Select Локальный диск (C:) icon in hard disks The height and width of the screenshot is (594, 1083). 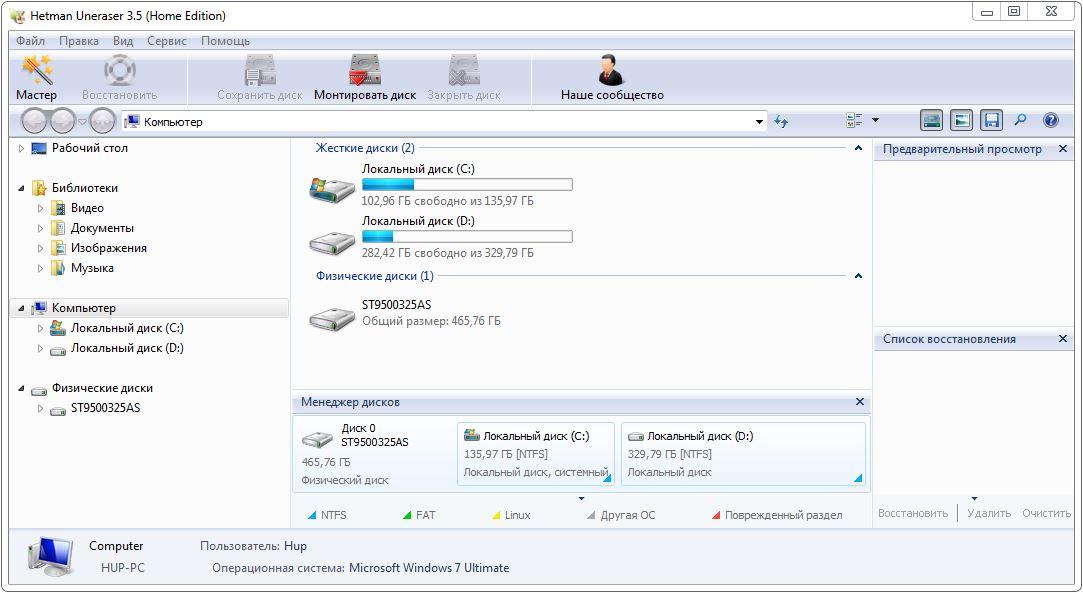click(332, 189)
